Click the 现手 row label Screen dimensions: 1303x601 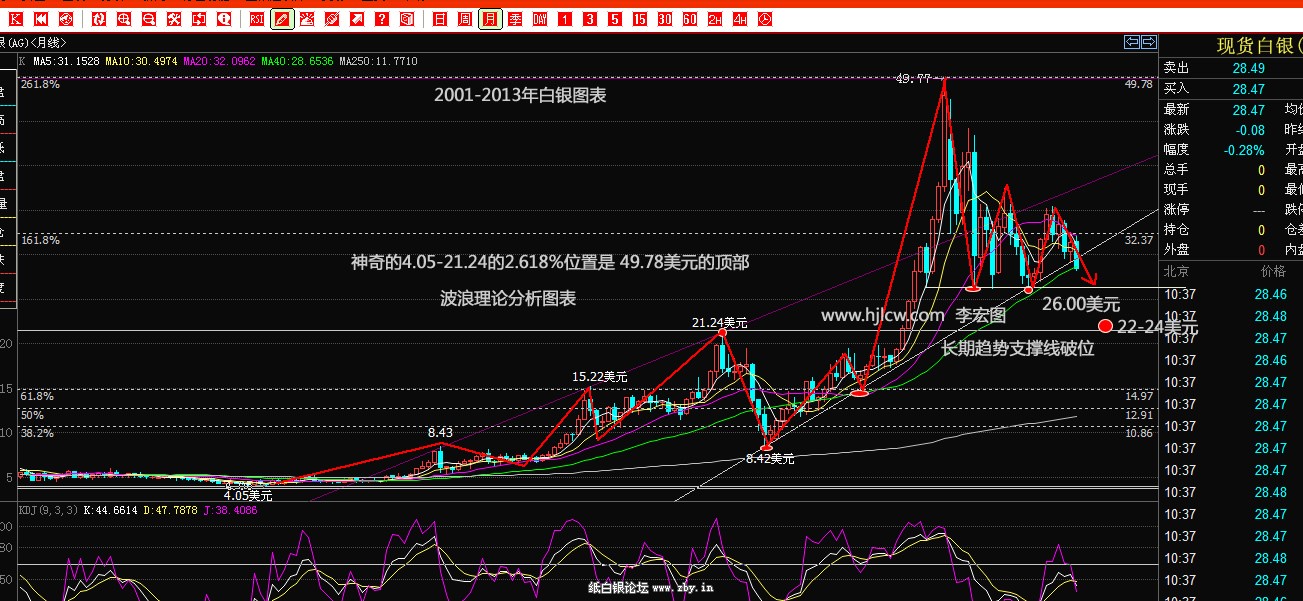1176,190
